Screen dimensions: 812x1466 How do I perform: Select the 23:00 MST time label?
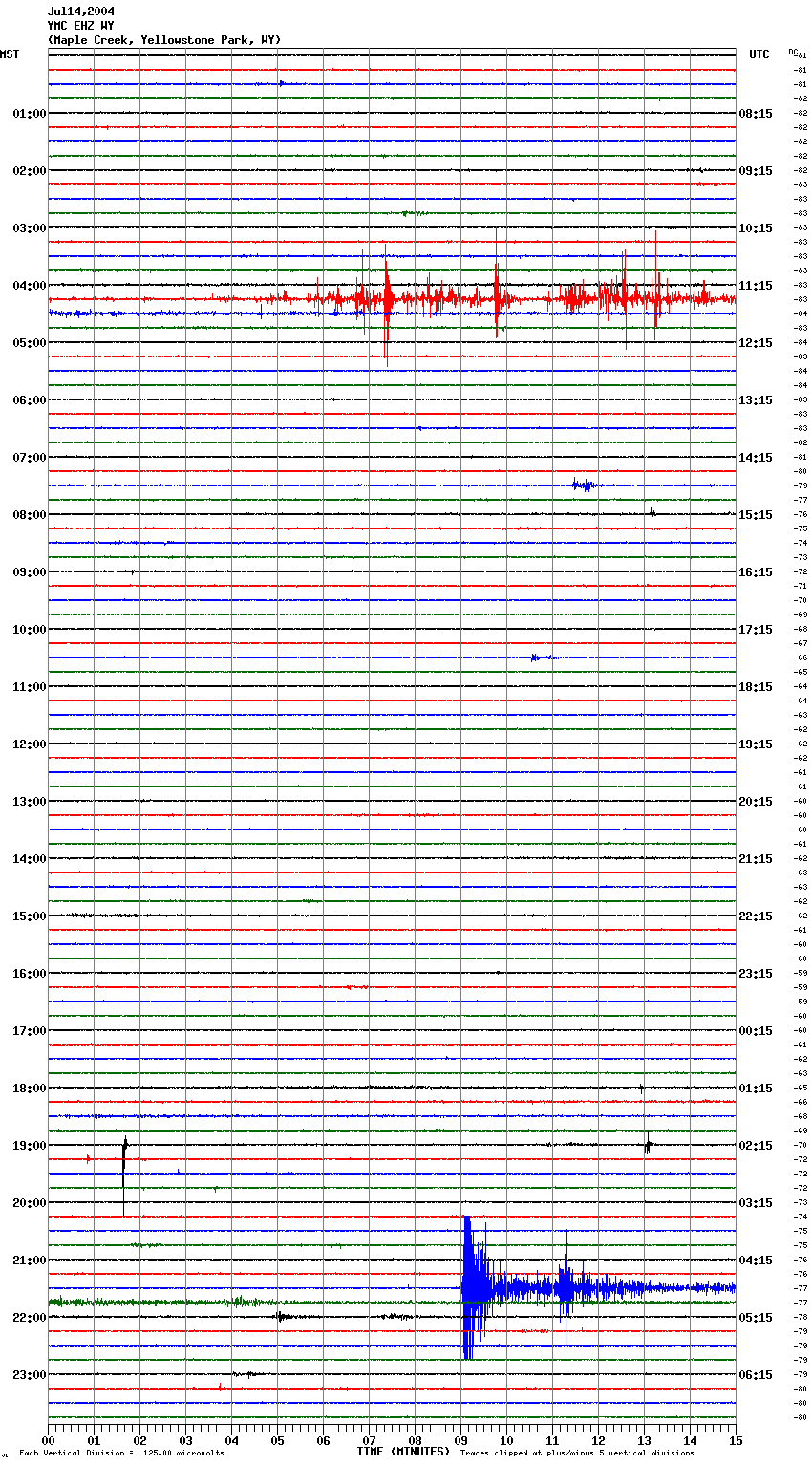30,1375
